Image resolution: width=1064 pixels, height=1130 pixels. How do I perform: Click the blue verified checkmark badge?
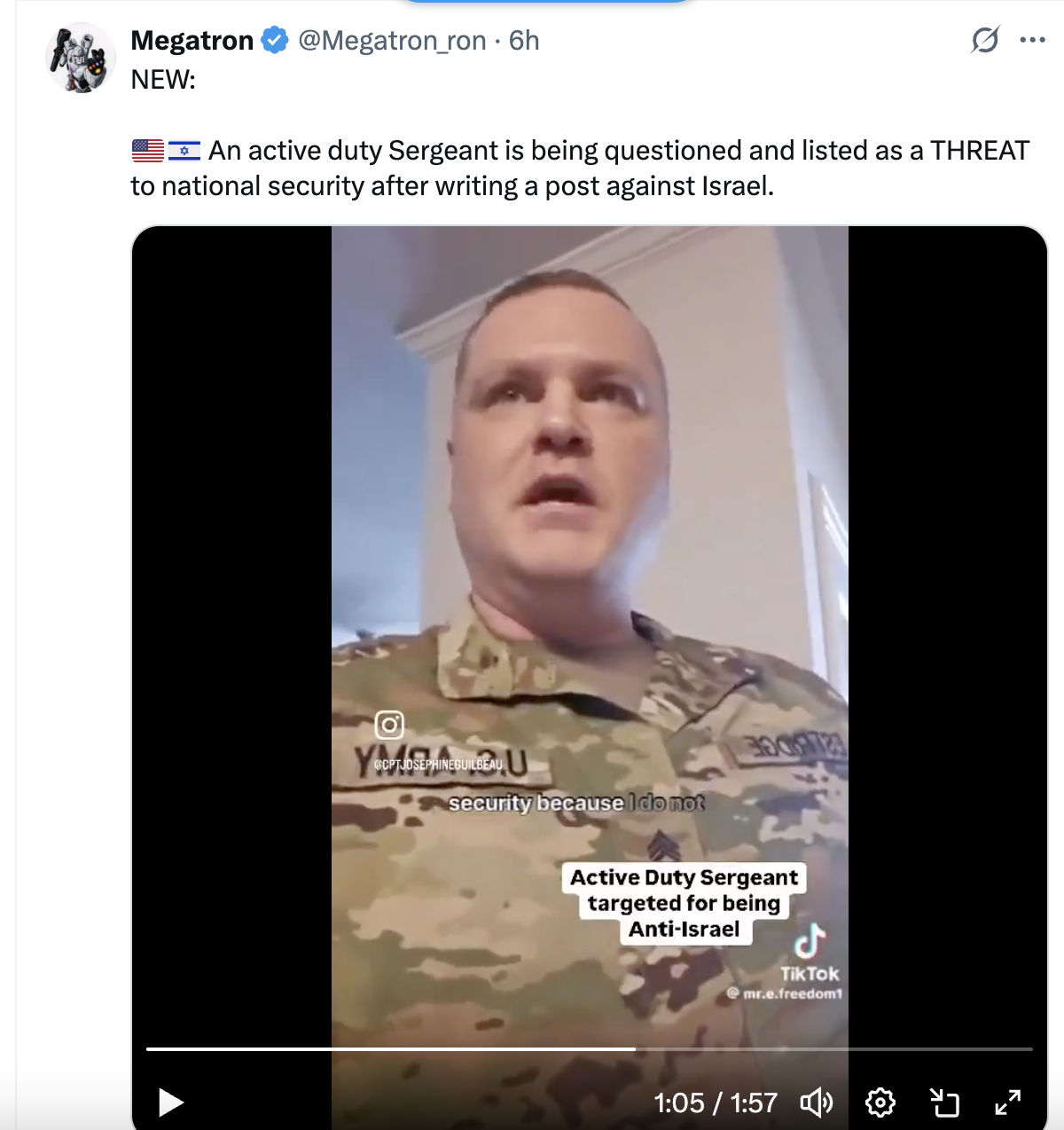point(275,40)
